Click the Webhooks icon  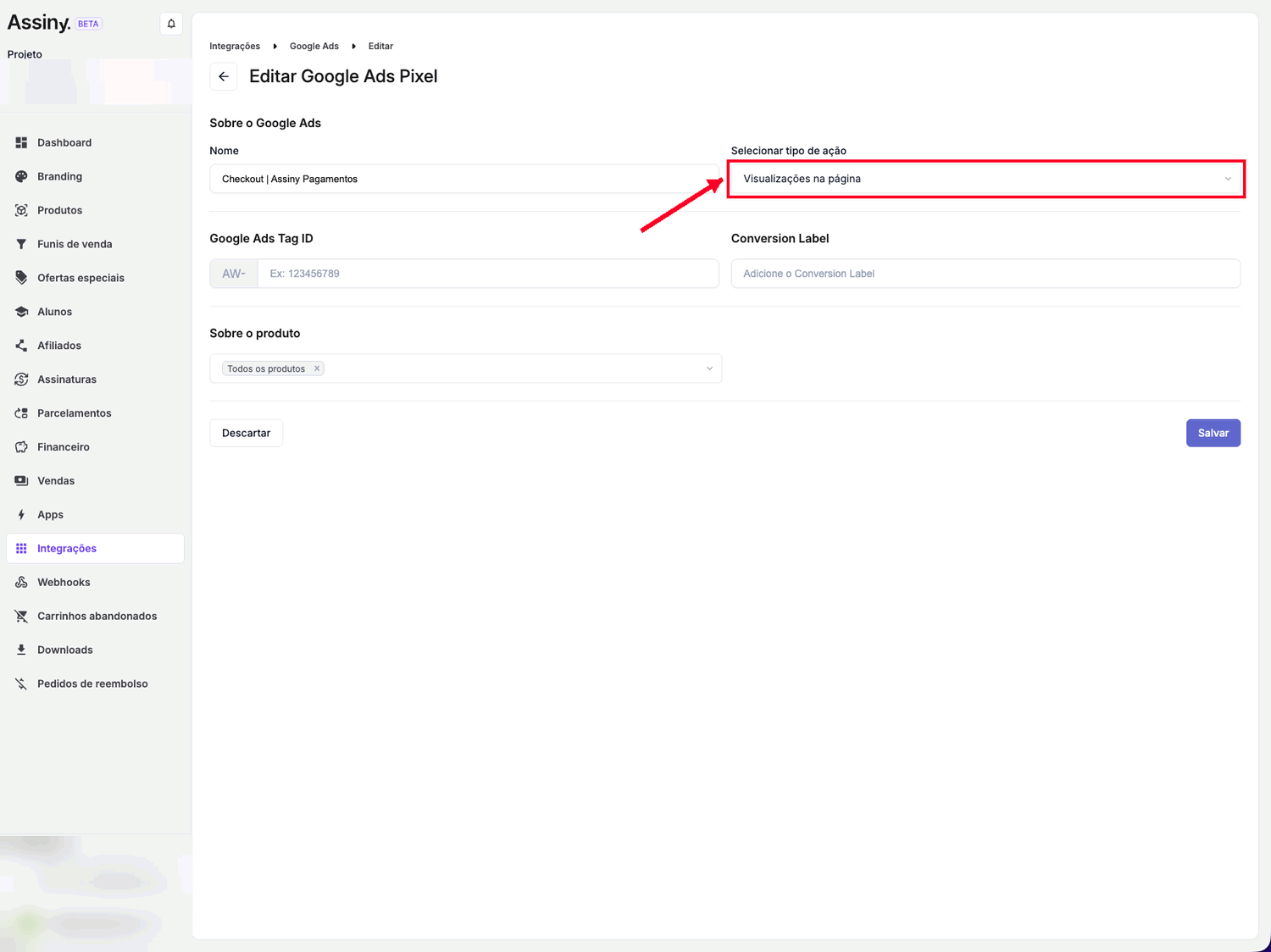(21, 583)
